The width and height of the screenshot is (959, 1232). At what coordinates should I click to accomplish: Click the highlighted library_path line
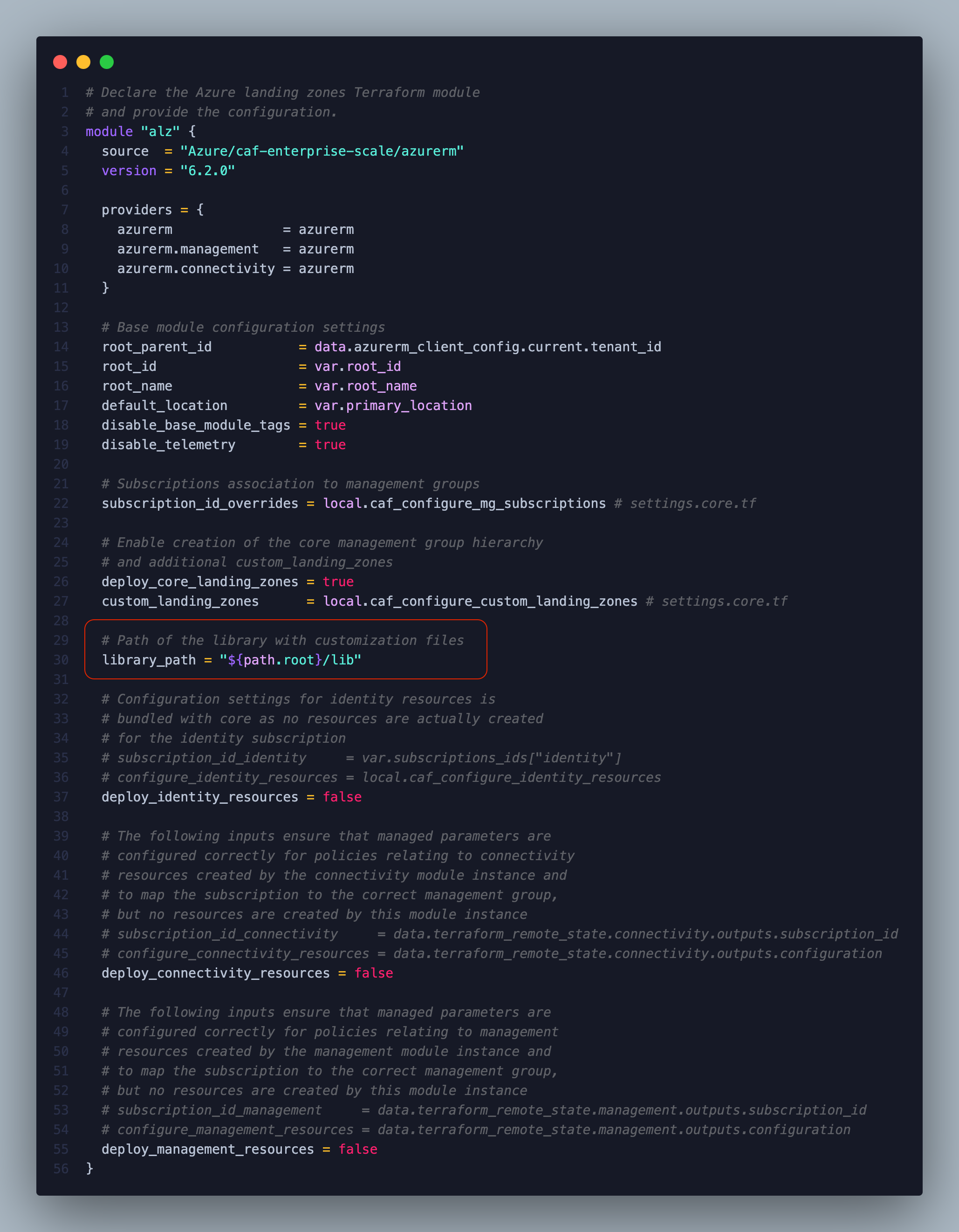232,660
